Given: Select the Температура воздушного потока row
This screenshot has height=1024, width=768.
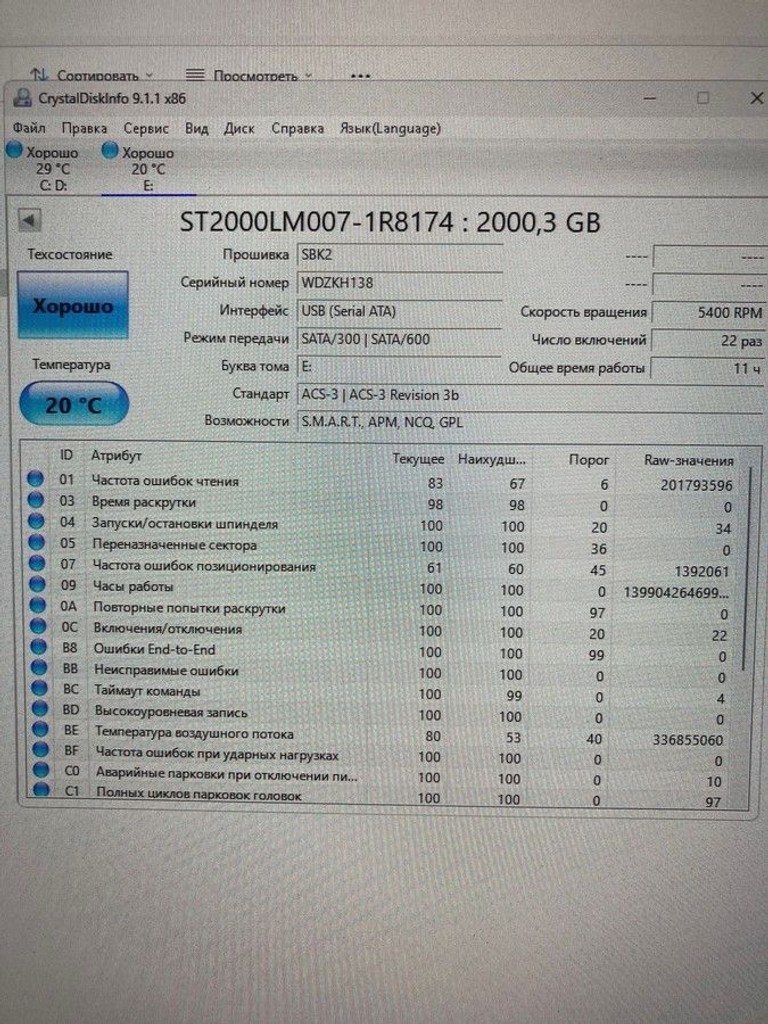Looking at the screenshot, I should click(x=381, y=735).
